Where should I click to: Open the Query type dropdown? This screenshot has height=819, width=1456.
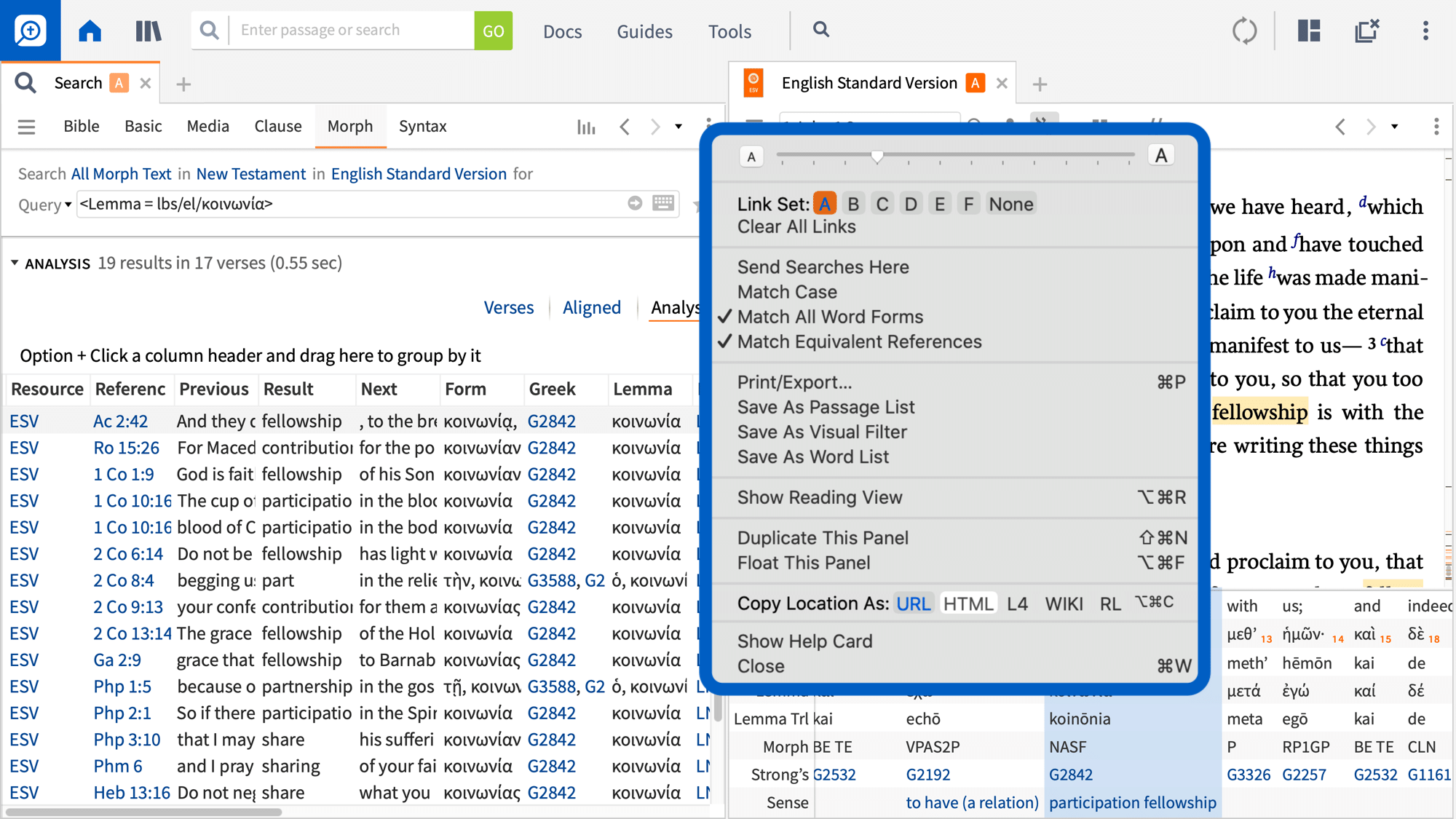(45, 205)
